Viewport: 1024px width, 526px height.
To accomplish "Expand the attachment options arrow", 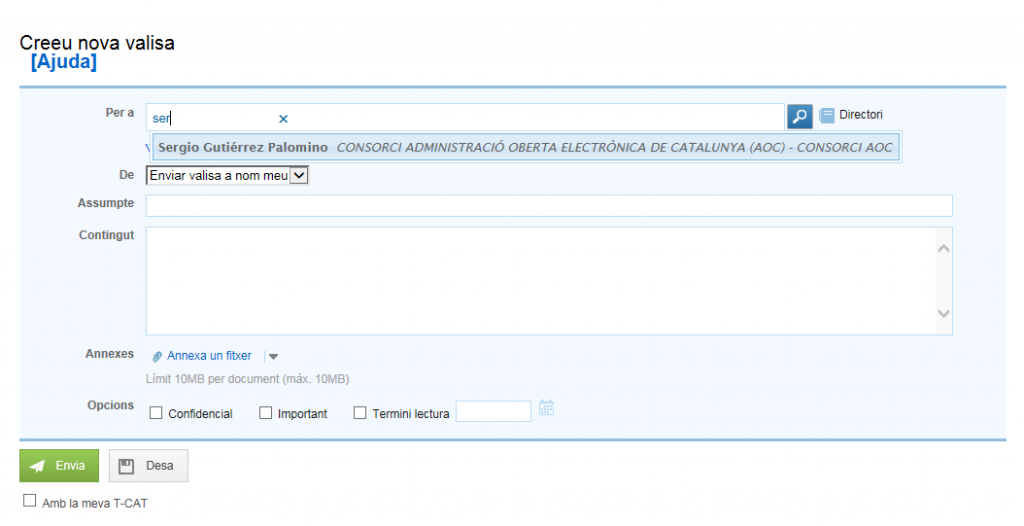I will 274,356.
